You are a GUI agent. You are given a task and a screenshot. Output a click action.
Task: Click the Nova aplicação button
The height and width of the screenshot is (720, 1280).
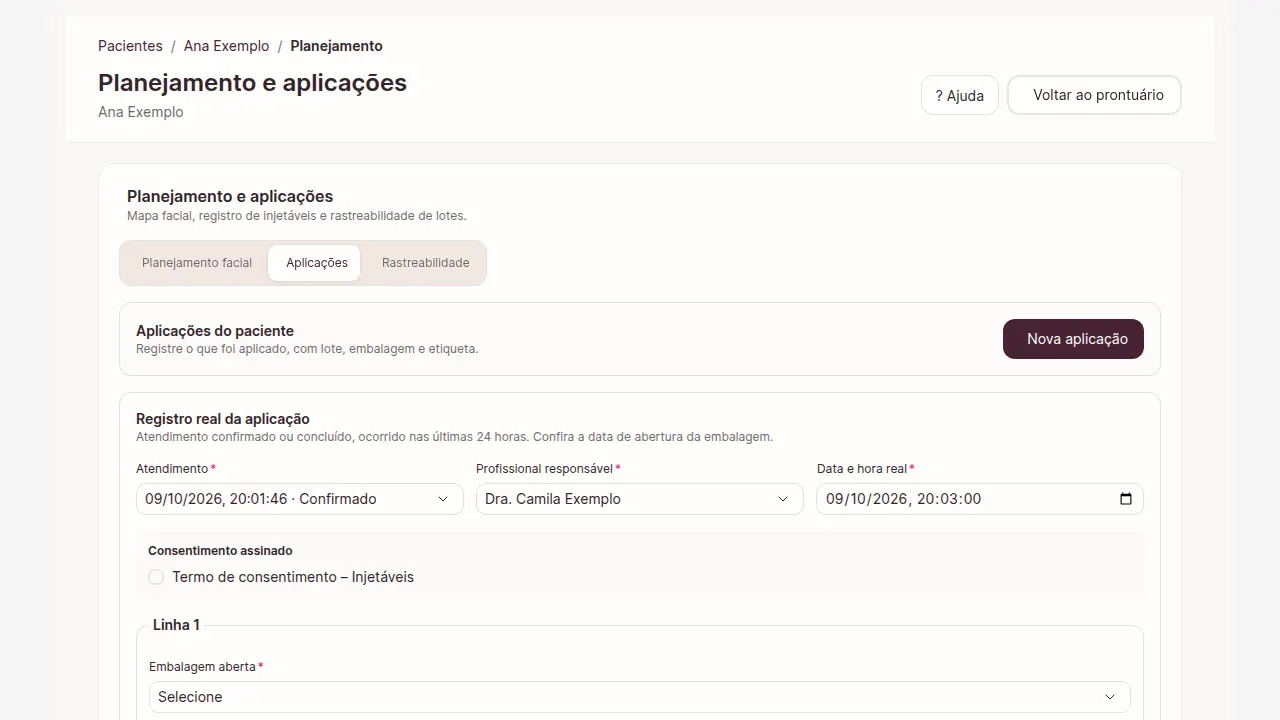tap(1073, 339)
